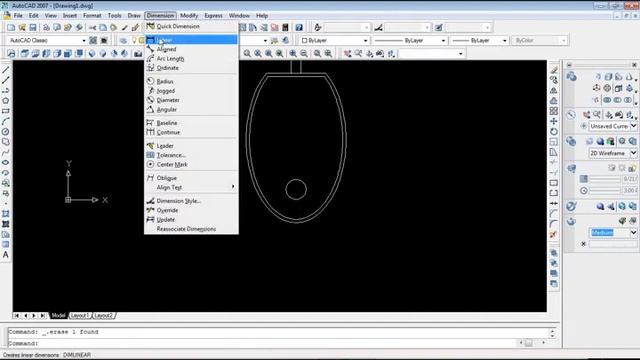Open the ByLayer linetype dropdown
This screenshot has height=360, width=640.
pyautogui.click(x=443, y=40)
